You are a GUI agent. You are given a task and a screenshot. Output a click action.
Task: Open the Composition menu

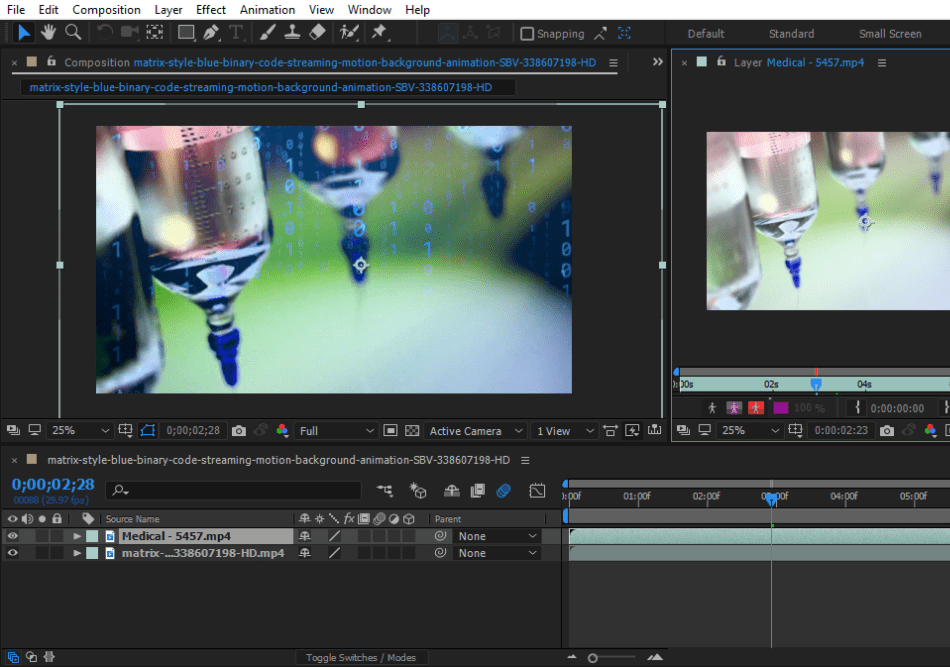pyautogui.click(x=107, y=10)
